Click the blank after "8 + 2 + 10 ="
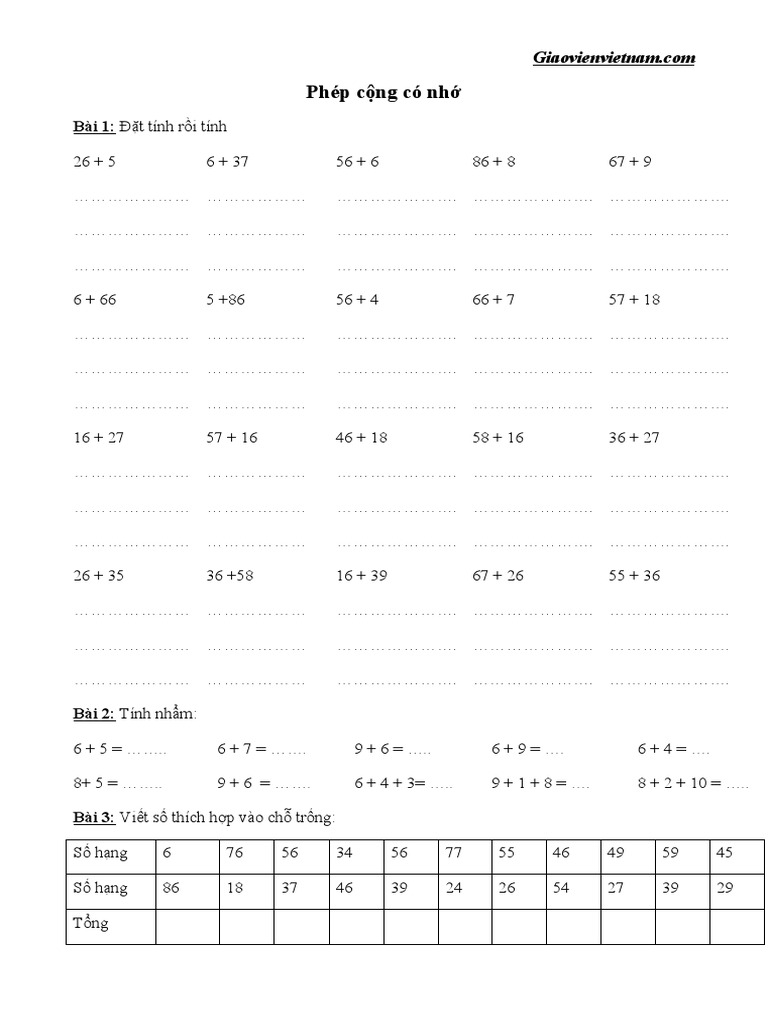The height and width of the screenshot is (1024, 768). point(738,784)
